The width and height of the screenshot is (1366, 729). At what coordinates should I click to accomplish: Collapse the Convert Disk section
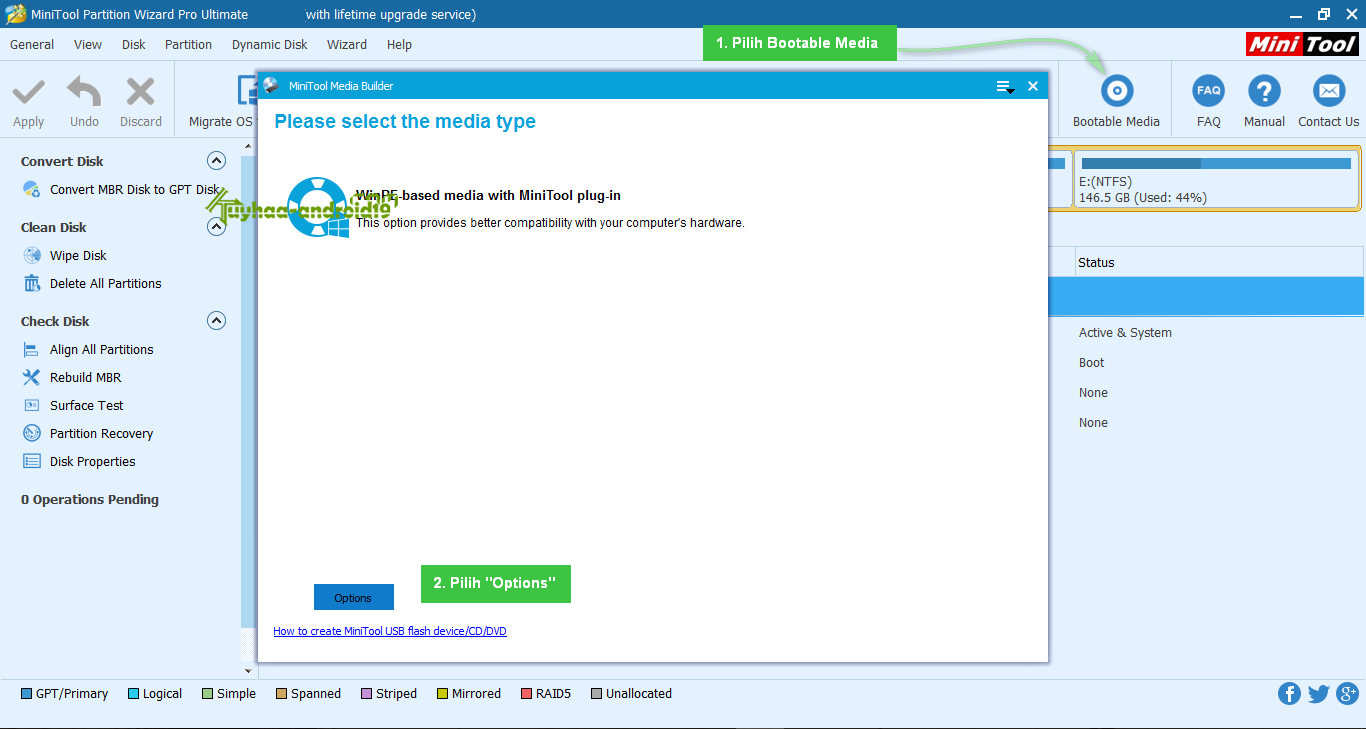pos(216,160)
